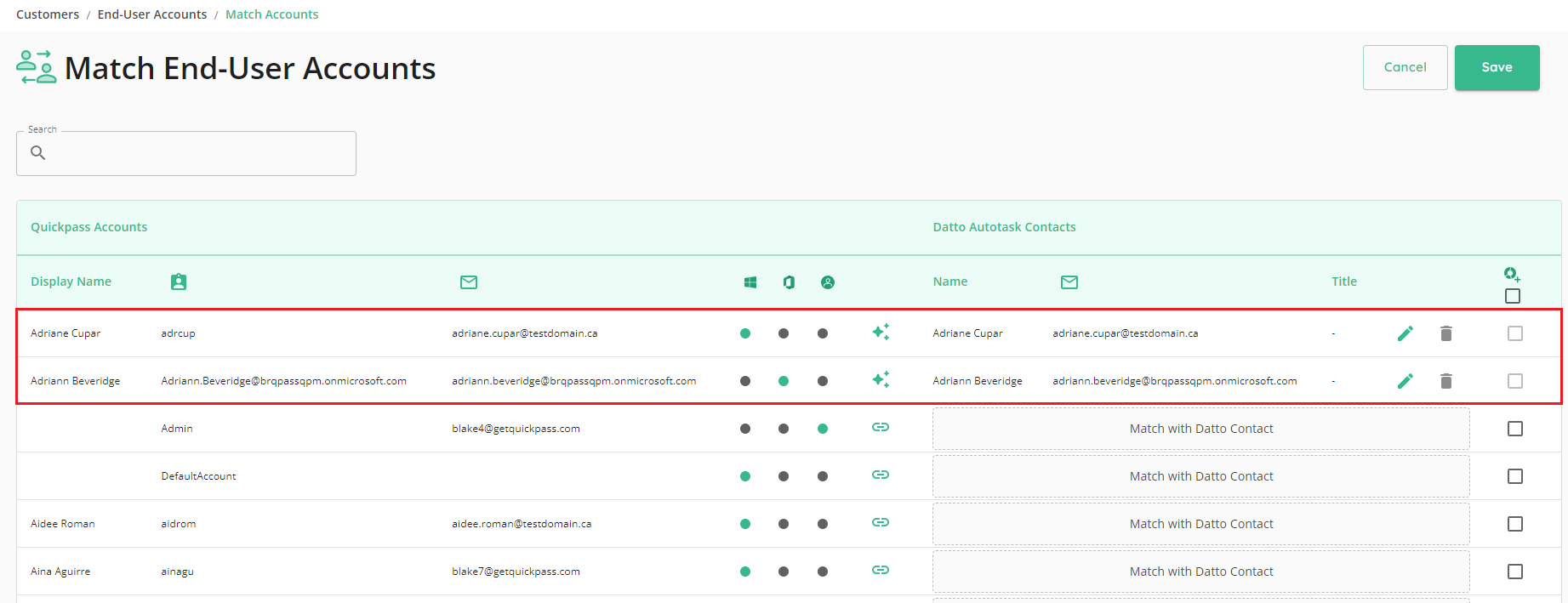Click the green local status dot in Admin row

823,429
